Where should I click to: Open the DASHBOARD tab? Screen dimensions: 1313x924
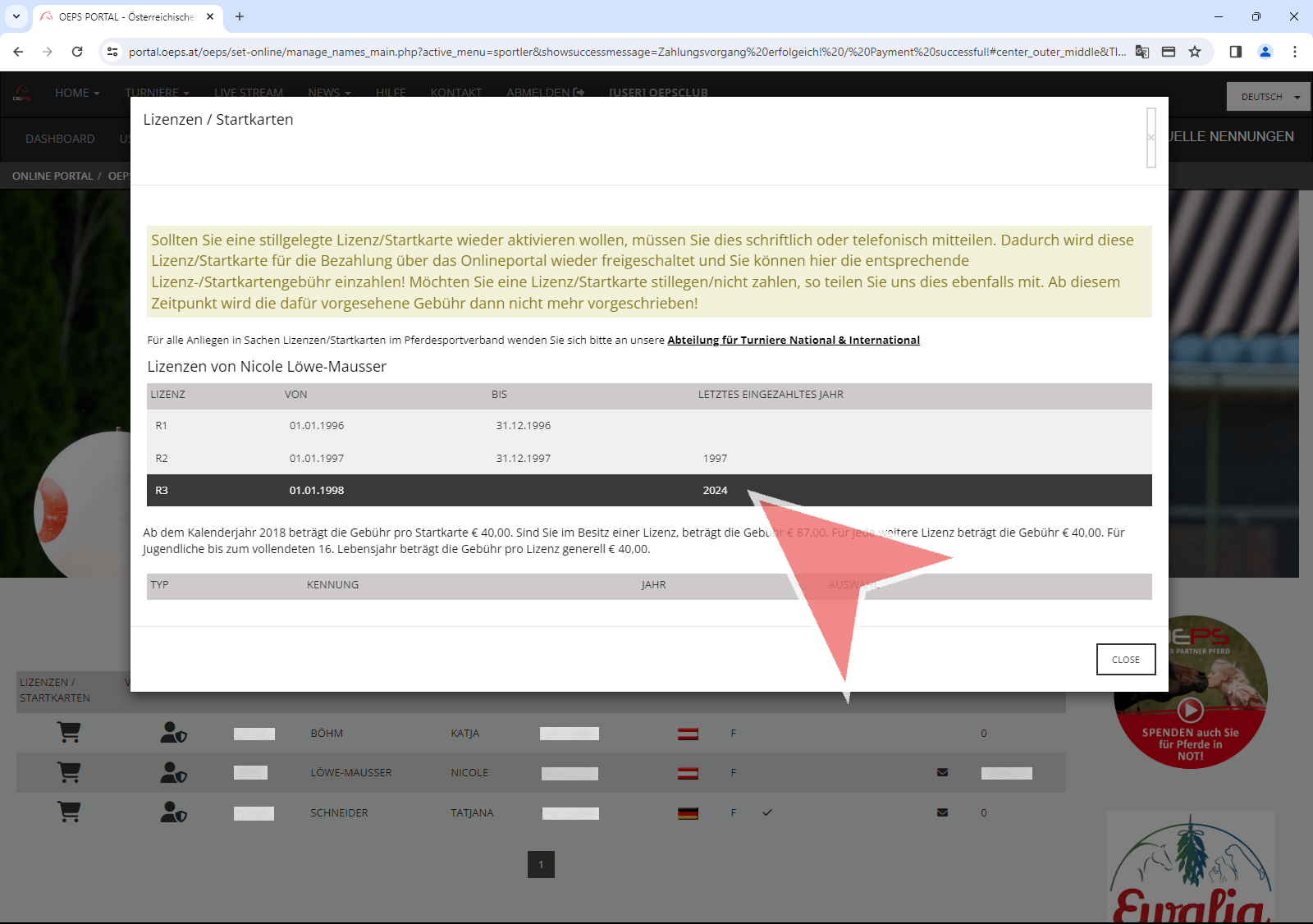tap(60, 139)
